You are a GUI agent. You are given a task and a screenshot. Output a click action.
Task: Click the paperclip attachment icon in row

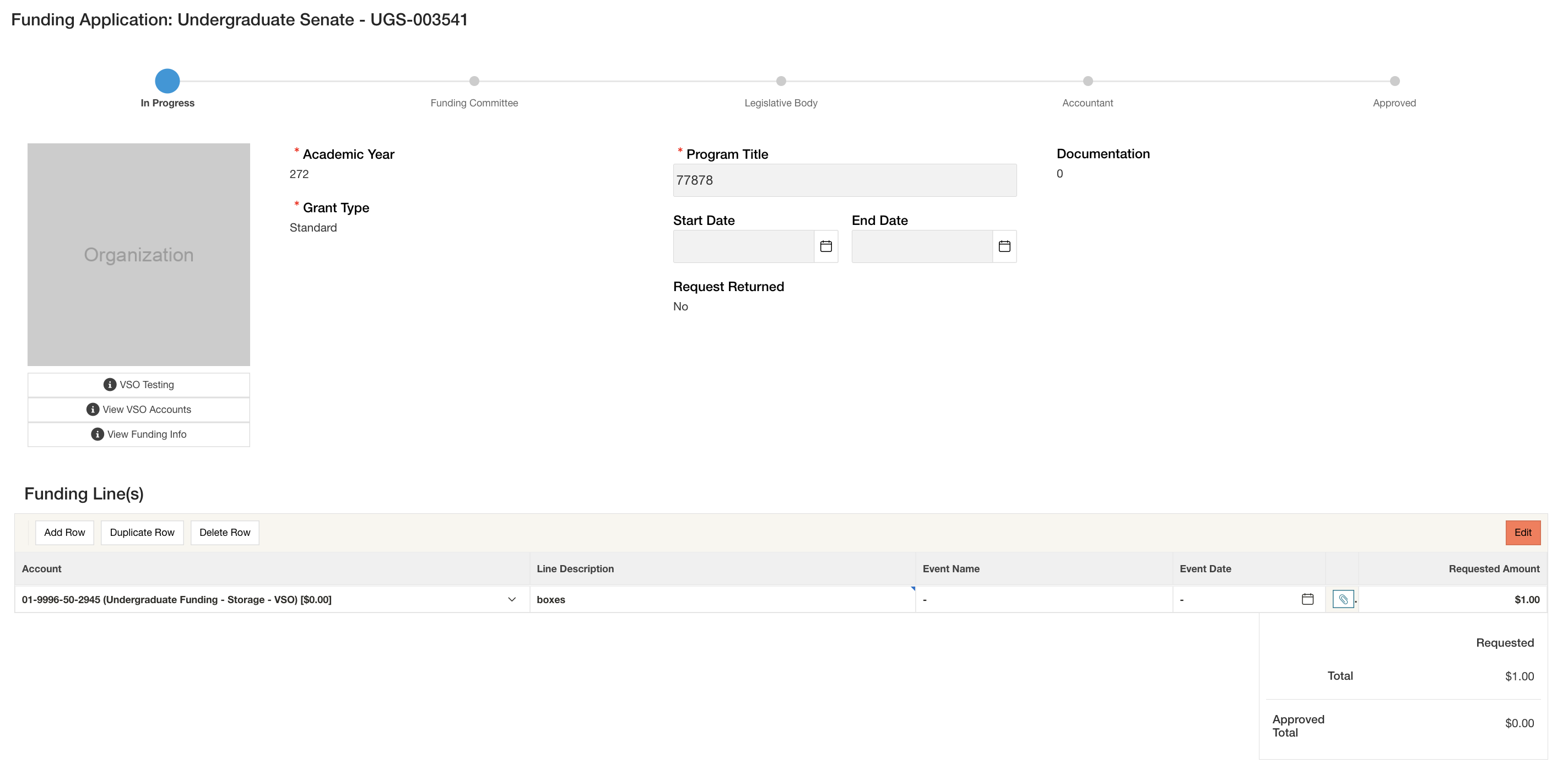(1343, 599)
